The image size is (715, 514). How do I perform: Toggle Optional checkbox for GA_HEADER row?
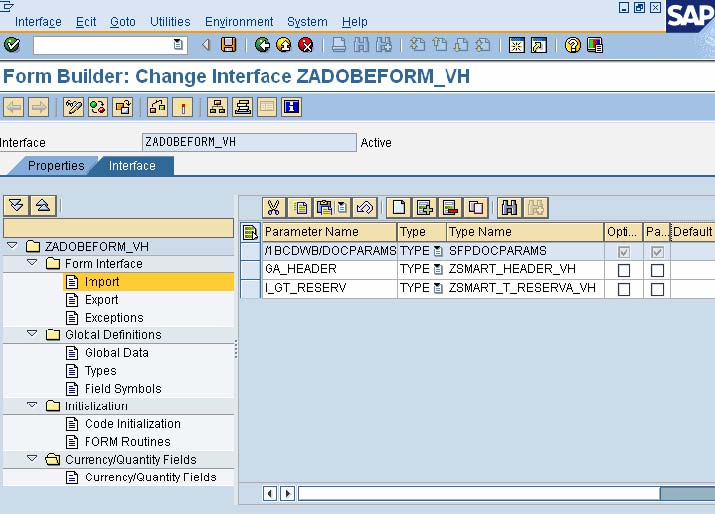624,270
